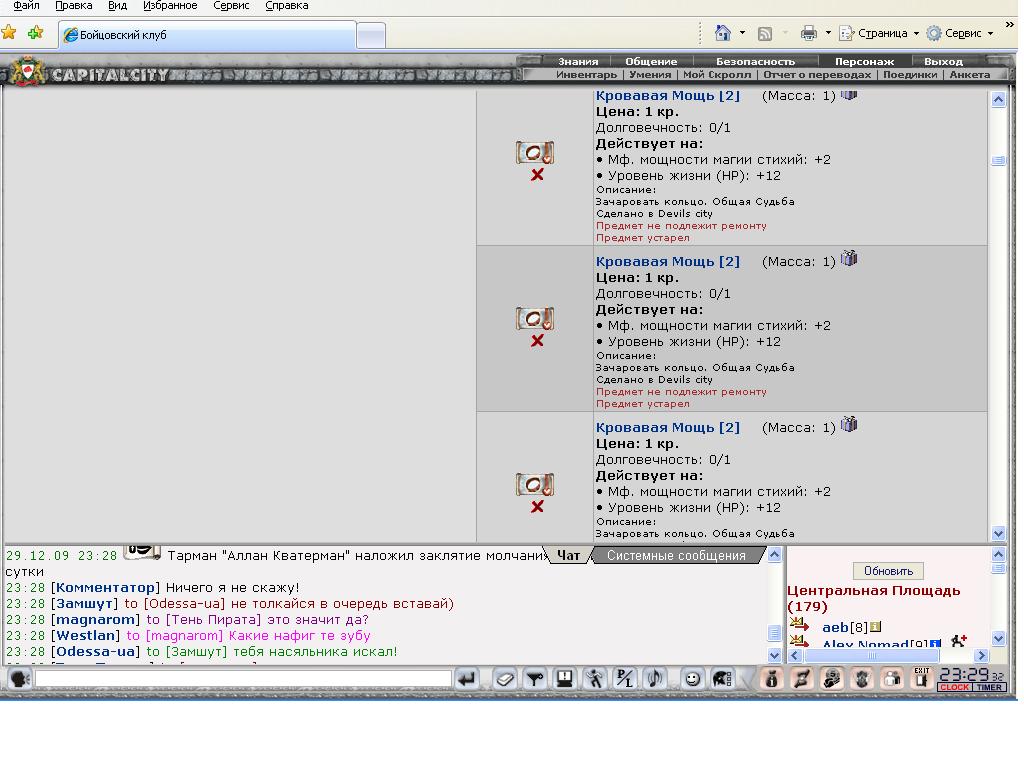Click browser Print icon
1024x768 pixels.
808,33
